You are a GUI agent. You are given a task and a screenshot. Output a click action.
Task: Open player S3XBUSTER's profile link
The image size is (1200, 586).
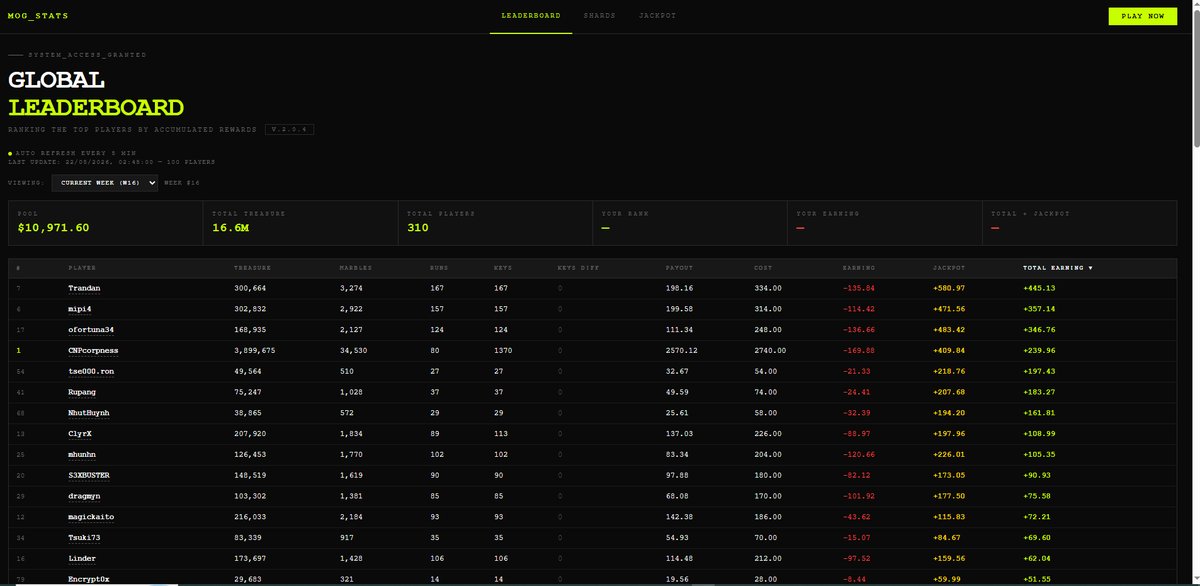tap(89, 476)
